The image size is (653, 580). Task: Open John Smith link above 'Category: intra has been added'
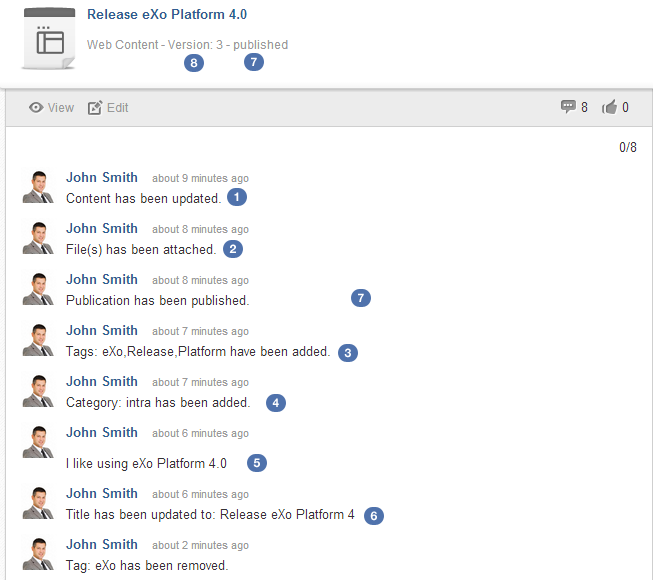[102, 381]
